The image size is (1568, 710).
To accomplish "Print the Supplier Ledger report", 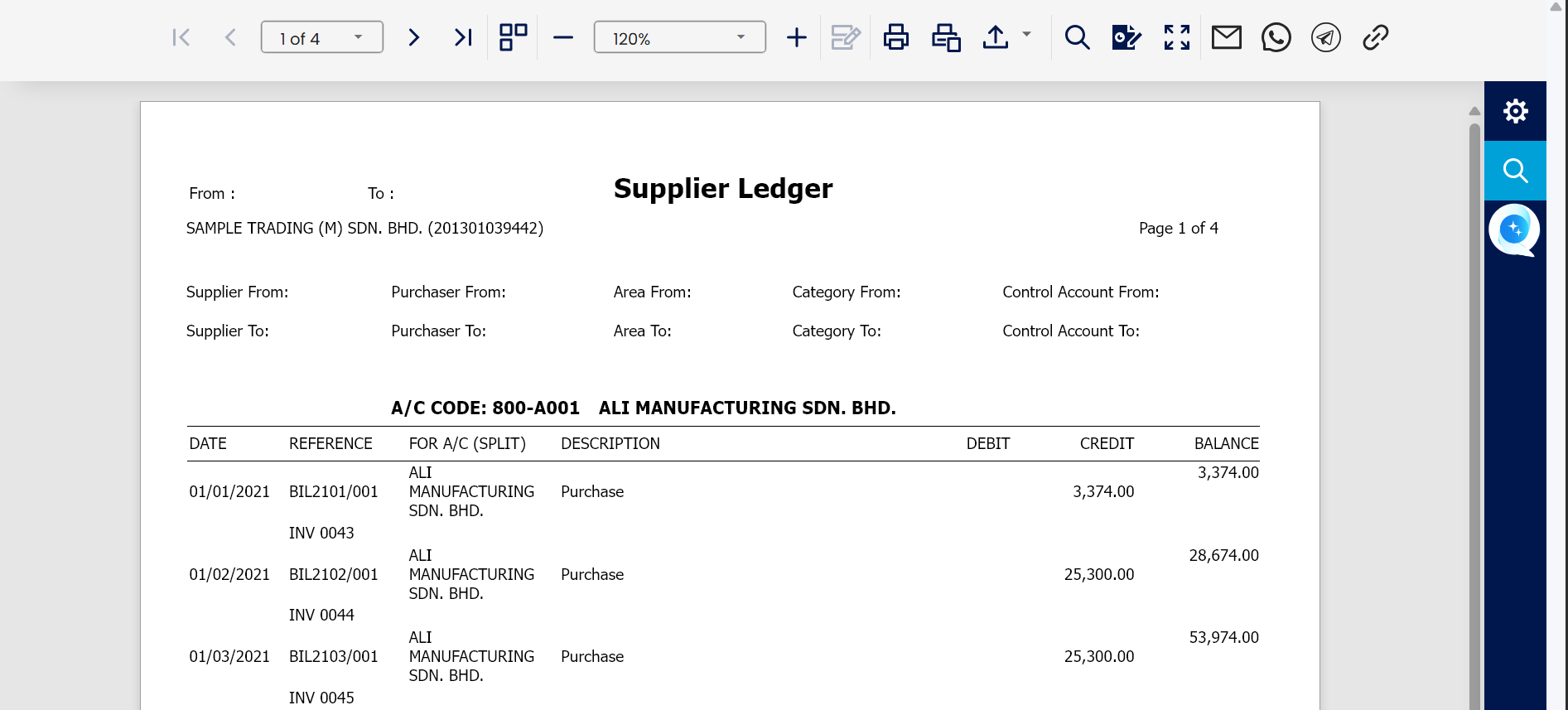I will (x=895, y=37).
